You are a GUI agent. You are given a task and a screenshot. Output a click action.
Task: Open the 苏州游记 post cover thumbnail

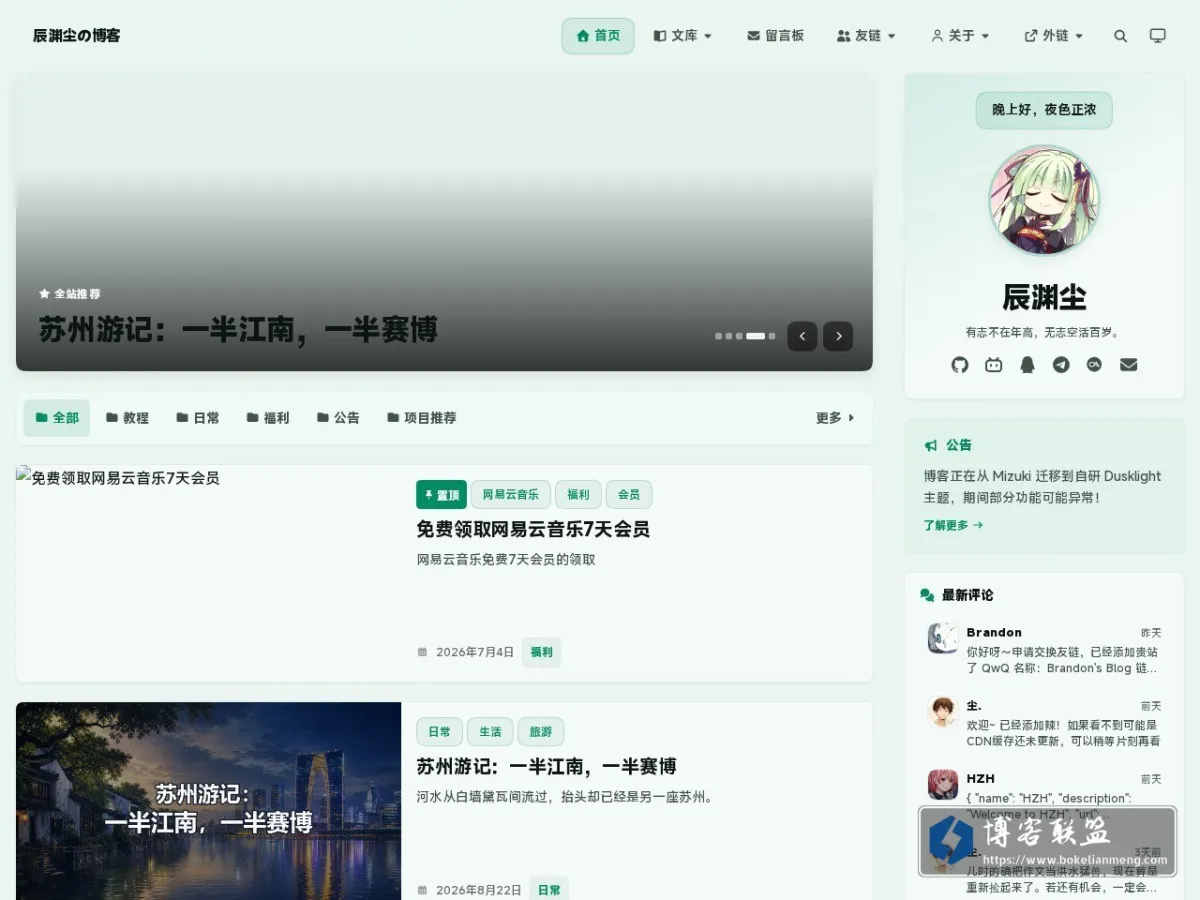pyautogui.click(x=208, y=801)
